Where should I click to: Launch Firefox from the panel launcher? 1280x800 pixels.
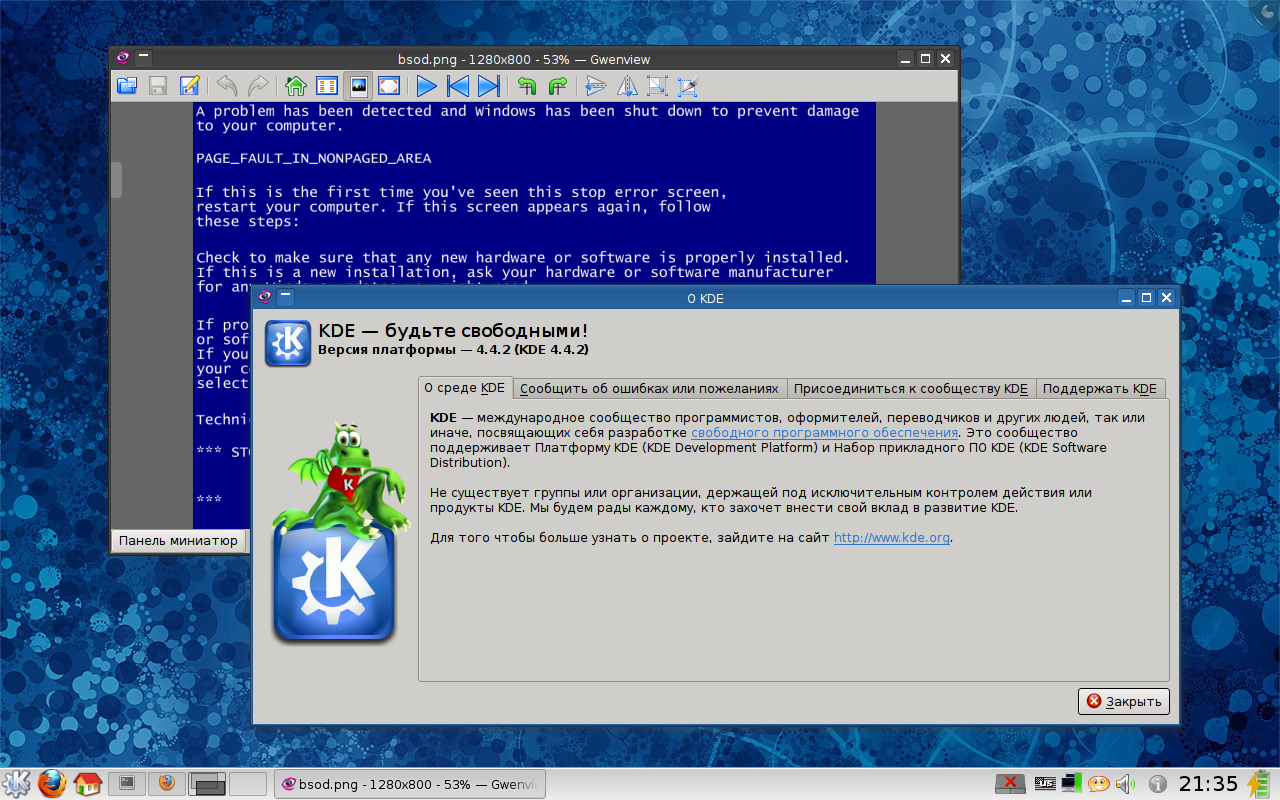click(52, 783)
